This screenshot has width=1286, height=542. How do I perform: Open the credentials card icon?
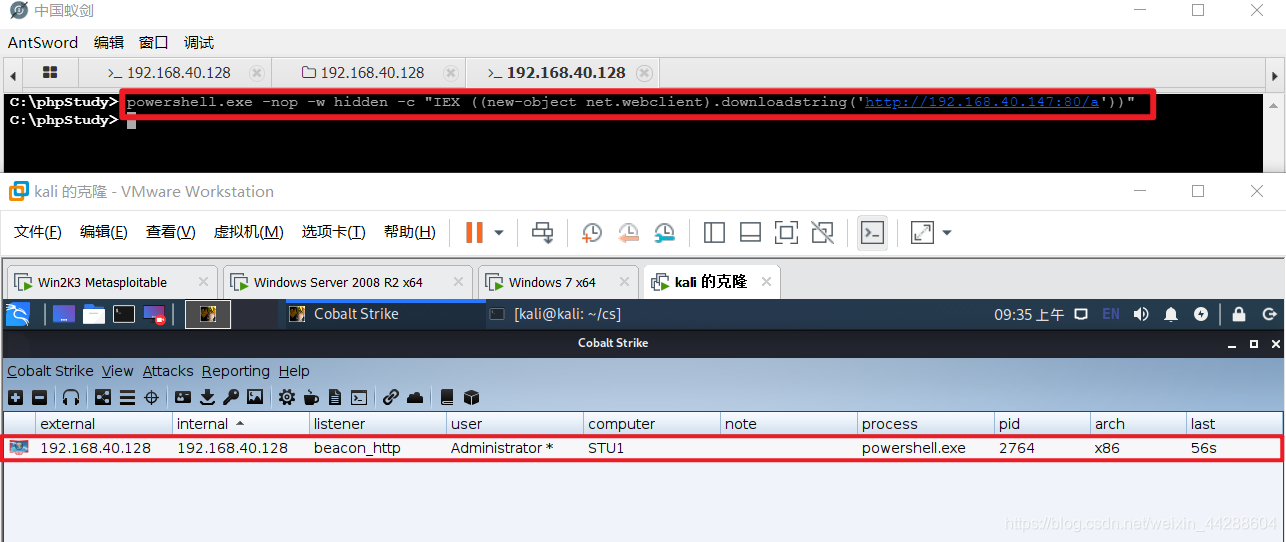pyautogui.click(x=183, y=397)
